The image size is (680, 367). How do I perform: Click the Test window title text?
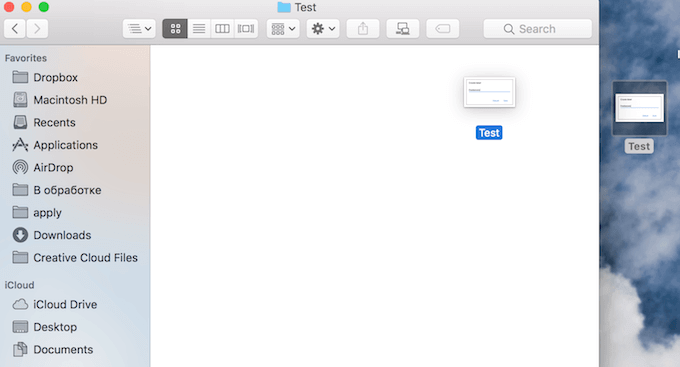(x=305, y=7)
